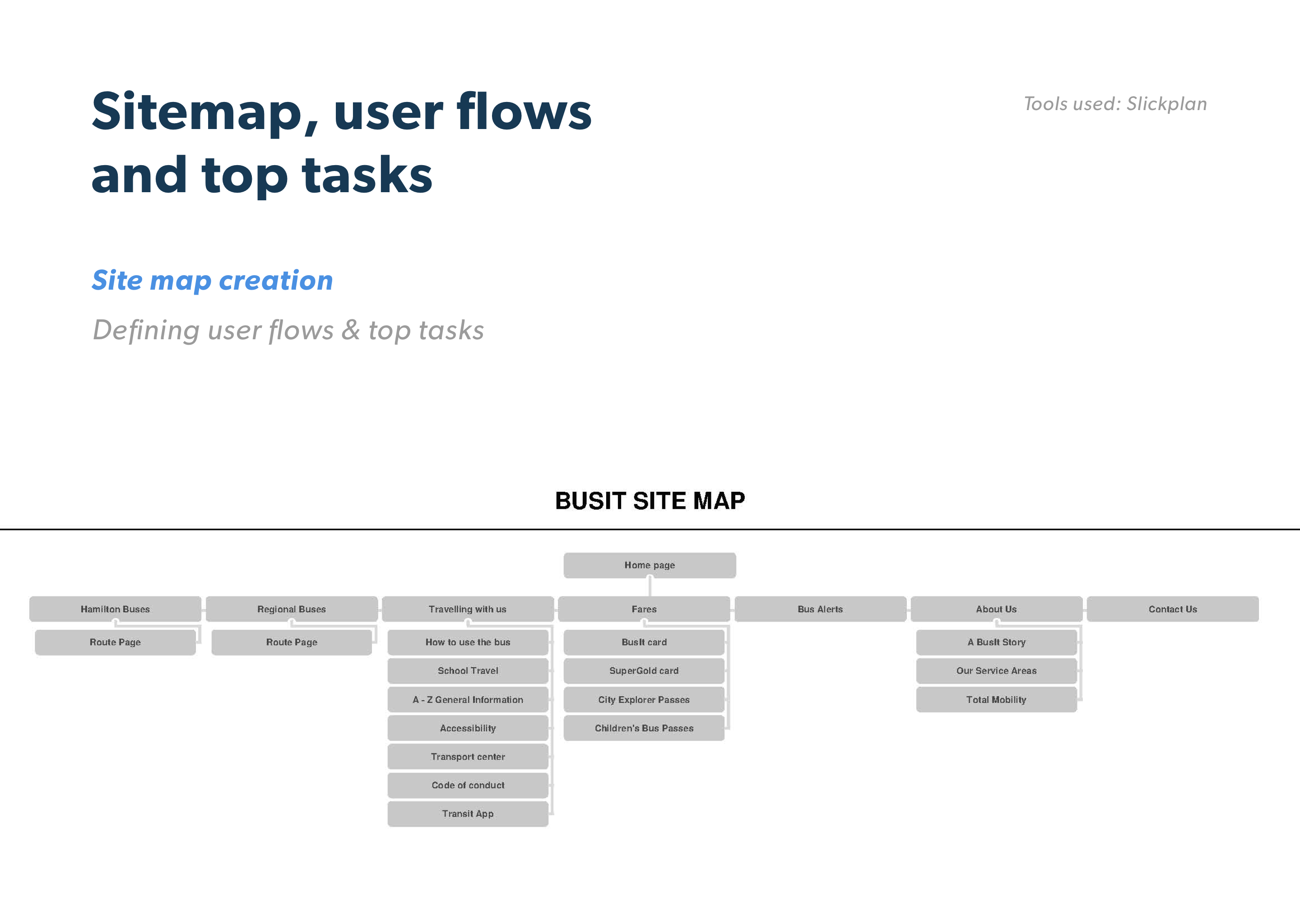Click the Travelling with us node
Viewport: 1300px width, 924px height.
coord(467,609)
